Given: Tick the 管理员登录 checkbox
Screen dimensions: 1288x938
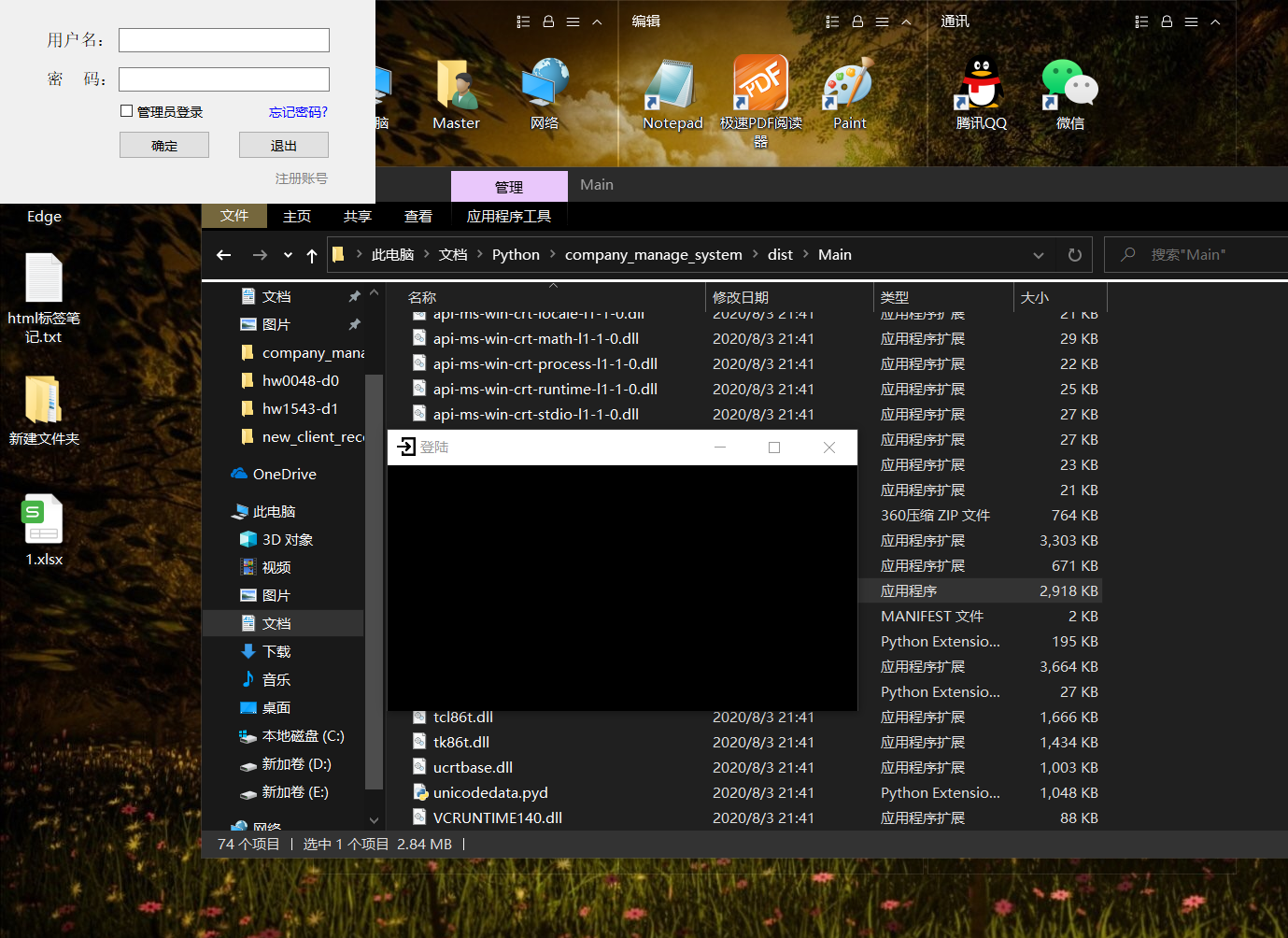Looking at the screenshot, I should 126,111.
